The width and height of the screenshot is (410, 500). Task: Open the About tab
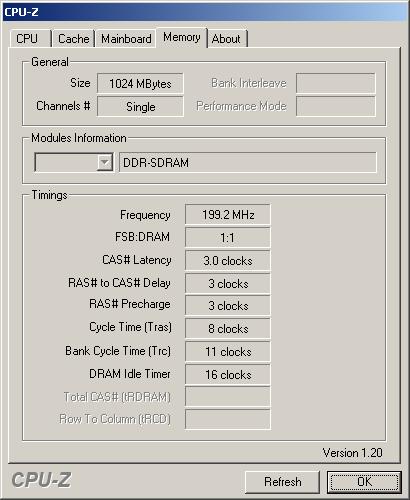coord(227,39)
